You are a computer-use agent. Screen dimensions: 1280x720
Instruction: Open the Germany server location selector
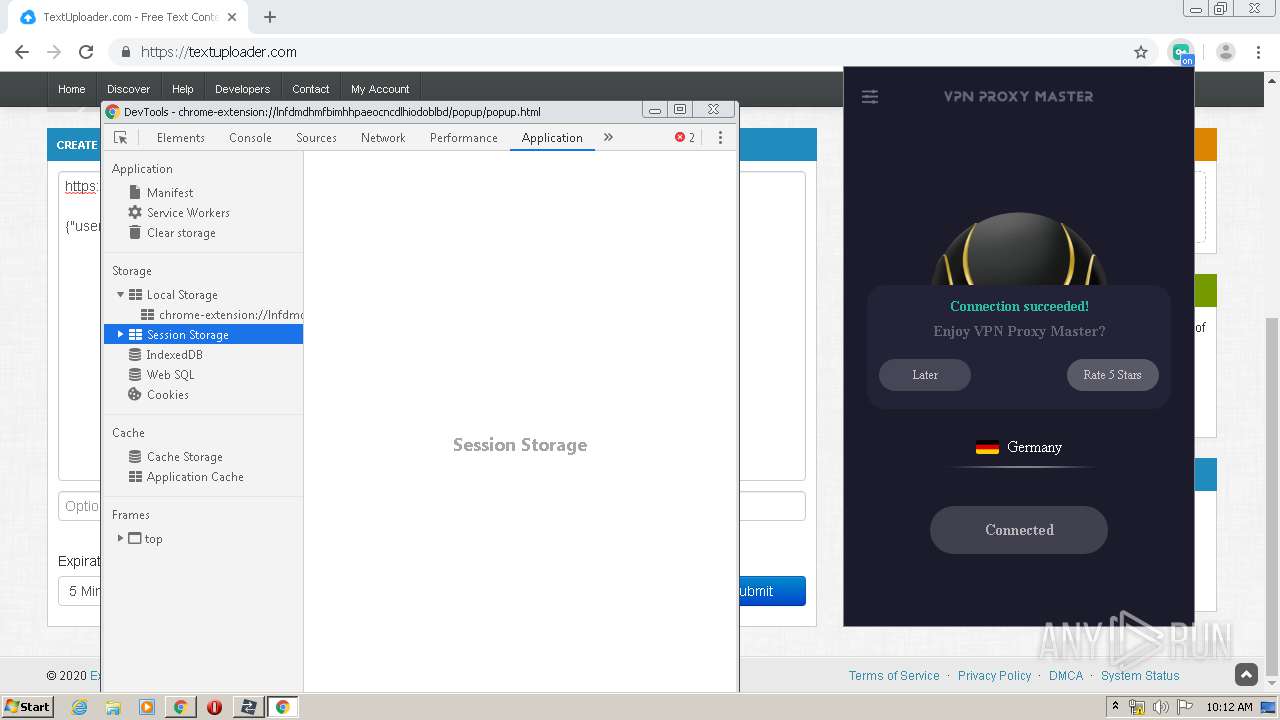pyautogui.click(x=1019, y=448)
